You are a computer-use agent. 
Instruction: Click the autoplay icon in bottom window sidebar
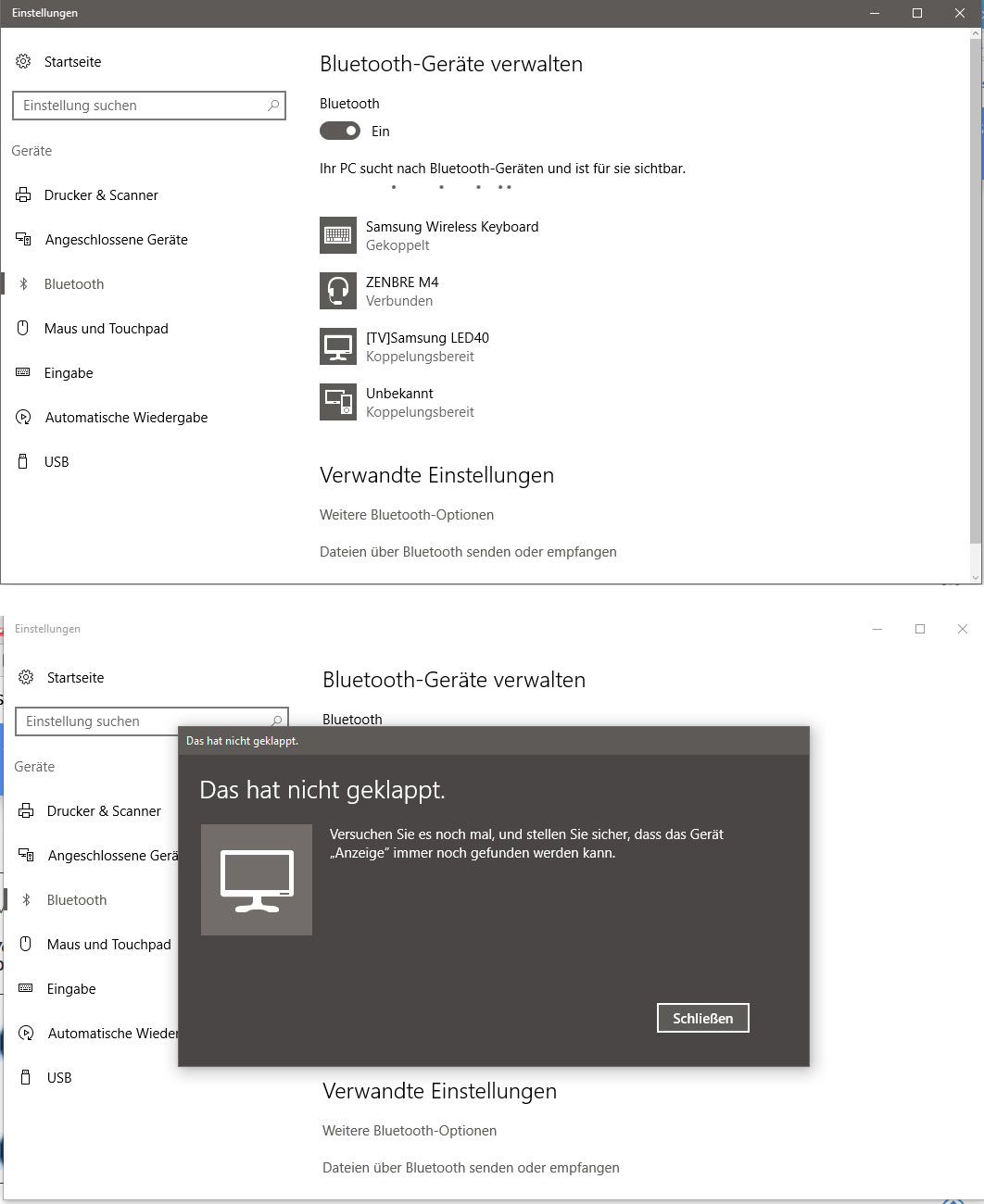click(x=26, y=1034)
